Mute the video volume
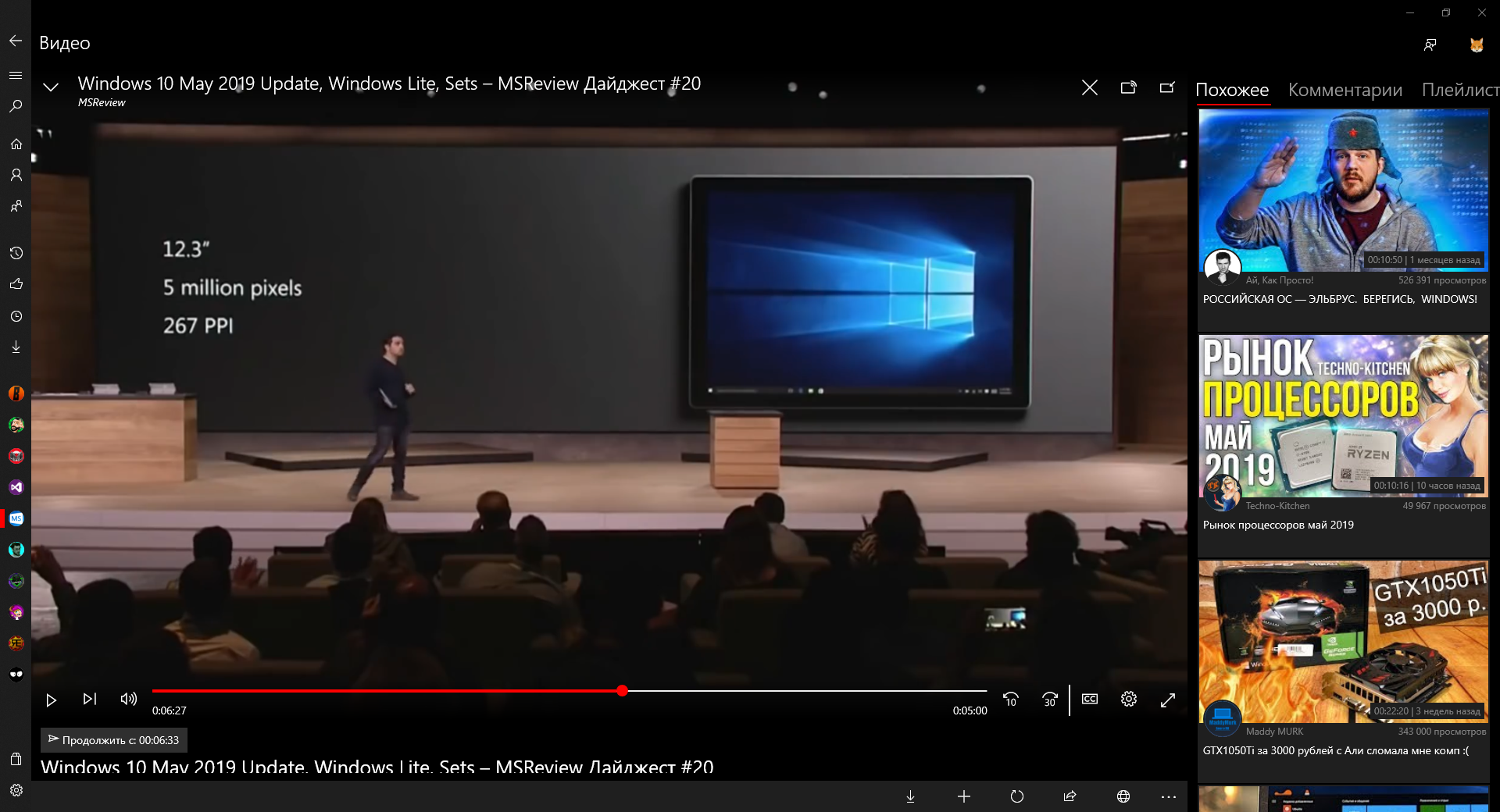The image size is (1500, 812). point(129,700)
